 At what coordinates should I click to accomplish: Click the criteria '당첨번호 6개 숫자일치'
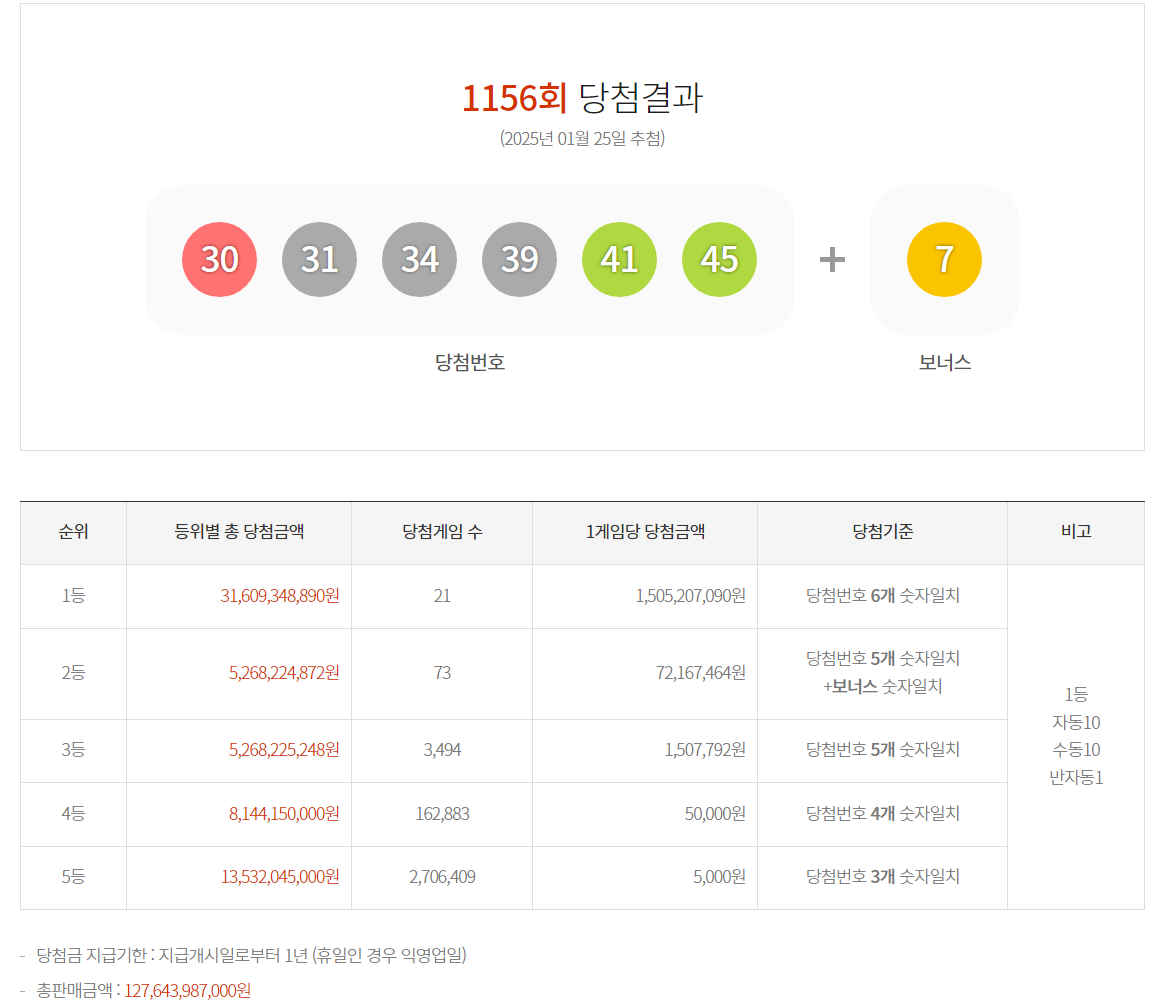point(883,596)
